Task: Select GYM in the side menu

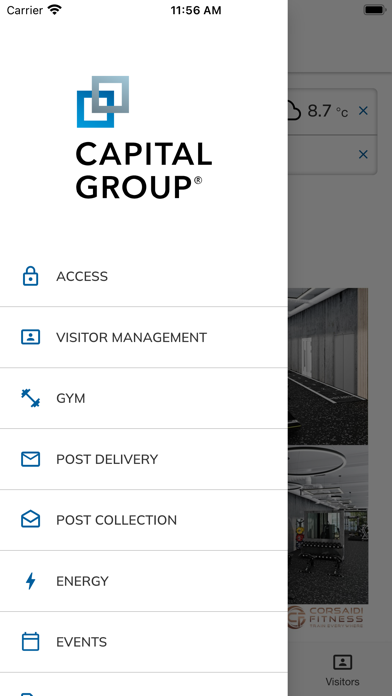Action: pos(144,398)
